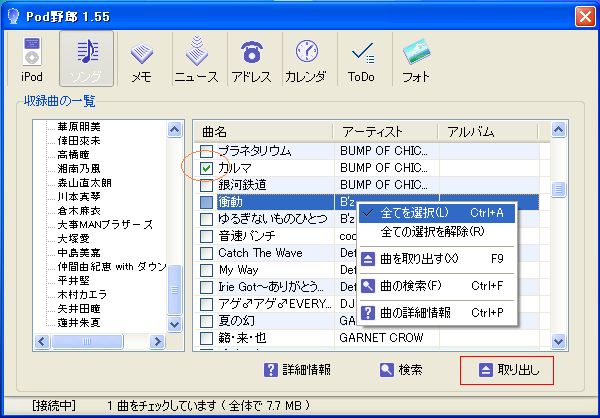Open the メモ section
Image resolution: width=600 pixels, height=418 pixels.
tap(142, 59)
